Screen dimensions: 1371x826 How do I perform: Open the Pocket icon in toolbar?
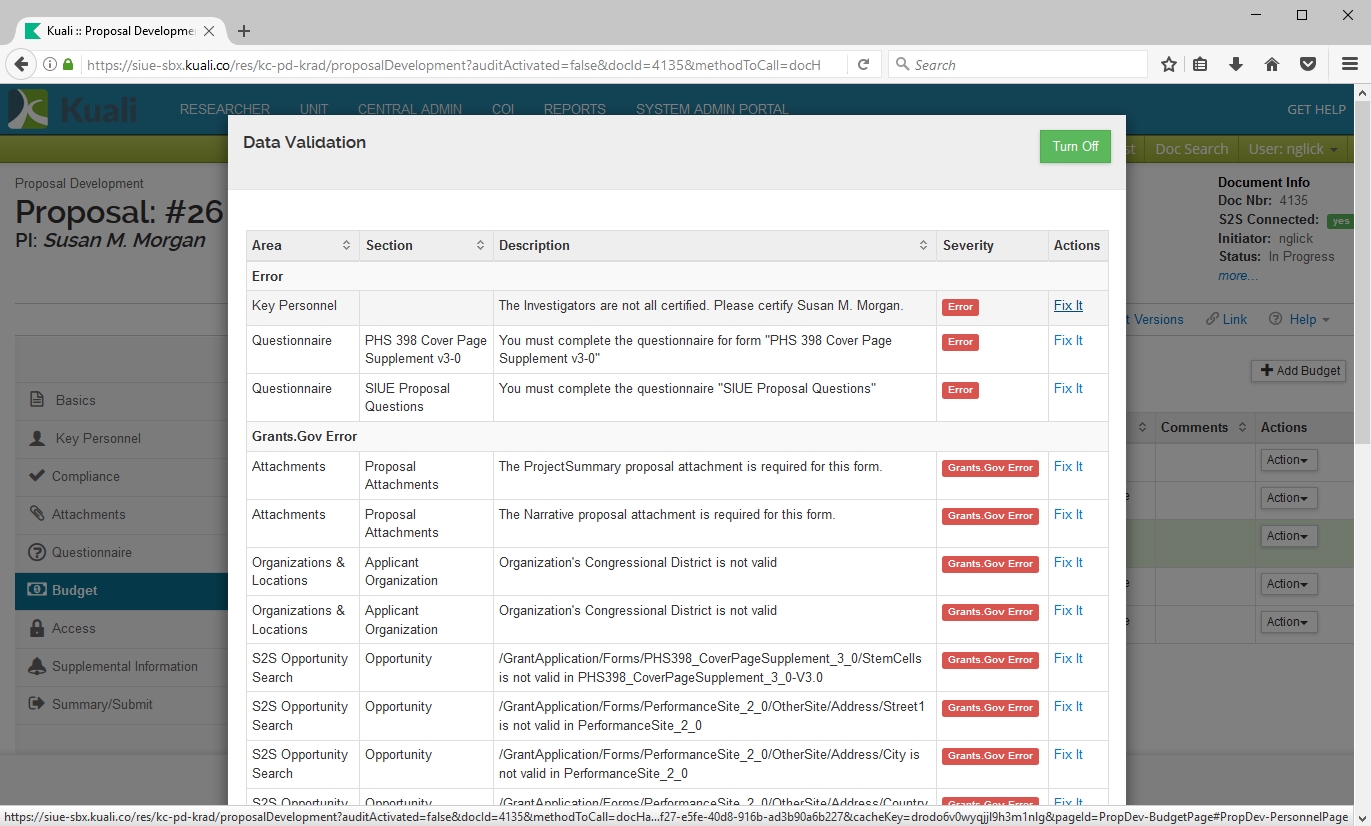pyautogui.click(x=1307, y=65)
